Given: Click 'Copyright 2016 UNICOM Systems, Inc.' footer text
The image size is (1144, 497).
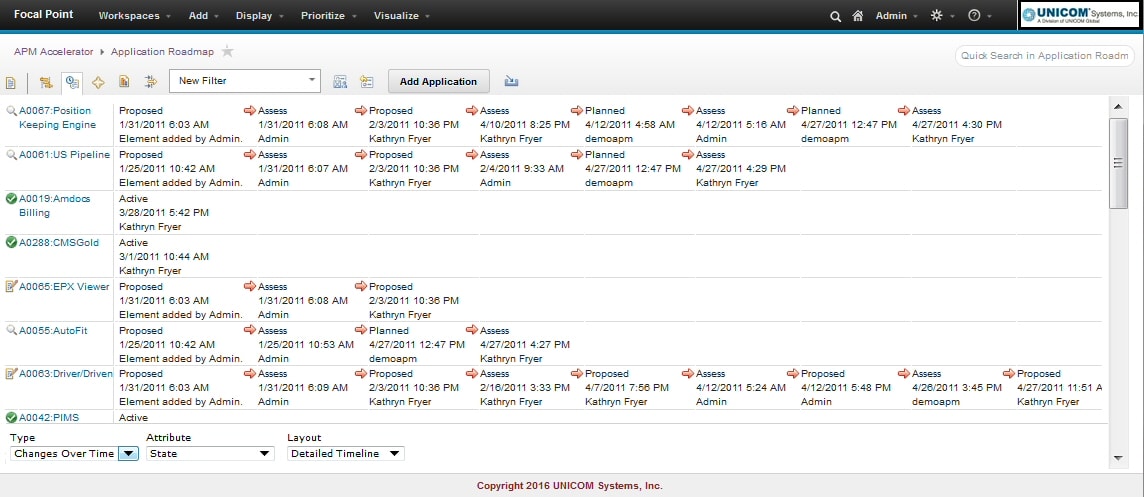Looking at the screenshot, I should click(570, 485).
